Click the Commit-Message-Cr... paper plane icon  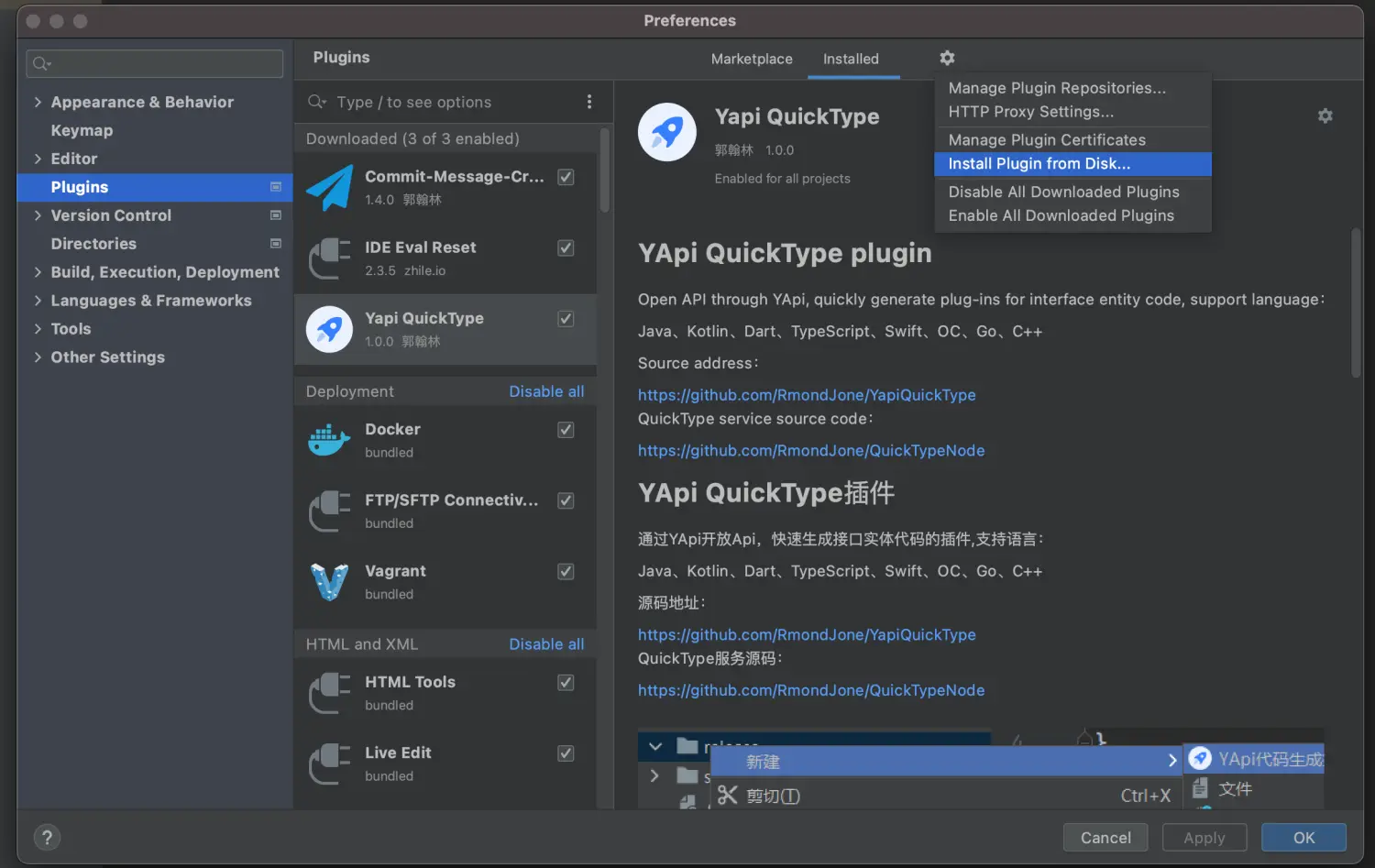pyautogui.click(x=329, y=188)
